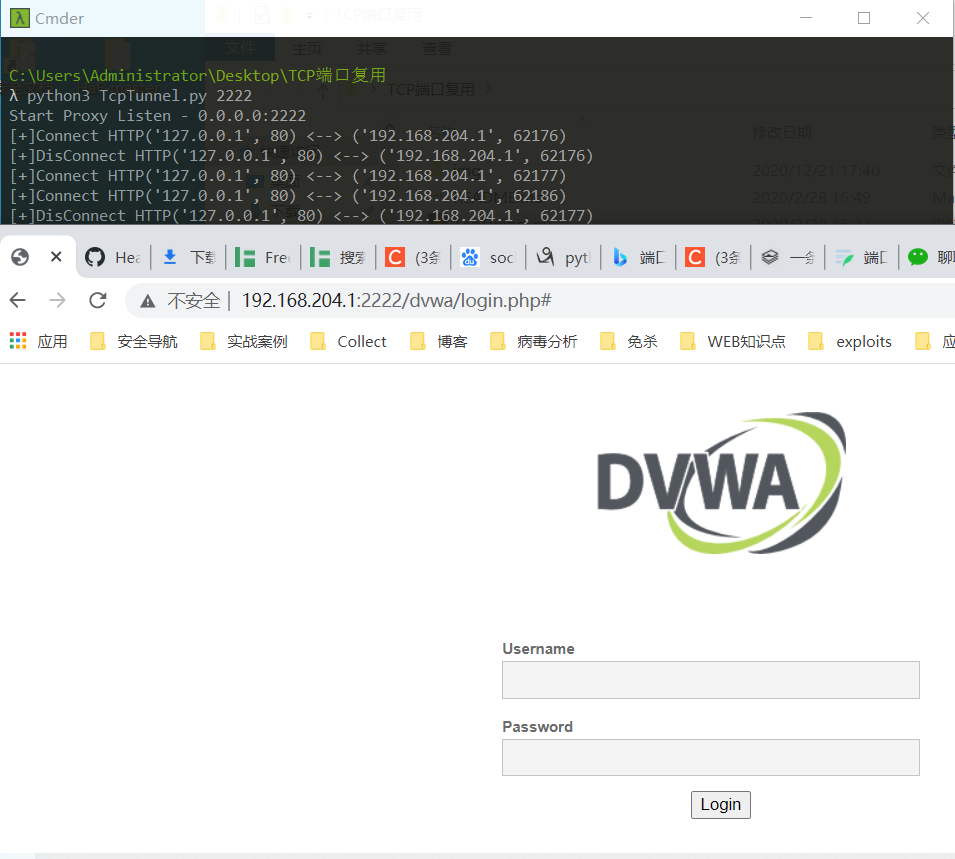Switch to the feather-icon '端口' tab

pyautogui.click(x=862, y=258)
